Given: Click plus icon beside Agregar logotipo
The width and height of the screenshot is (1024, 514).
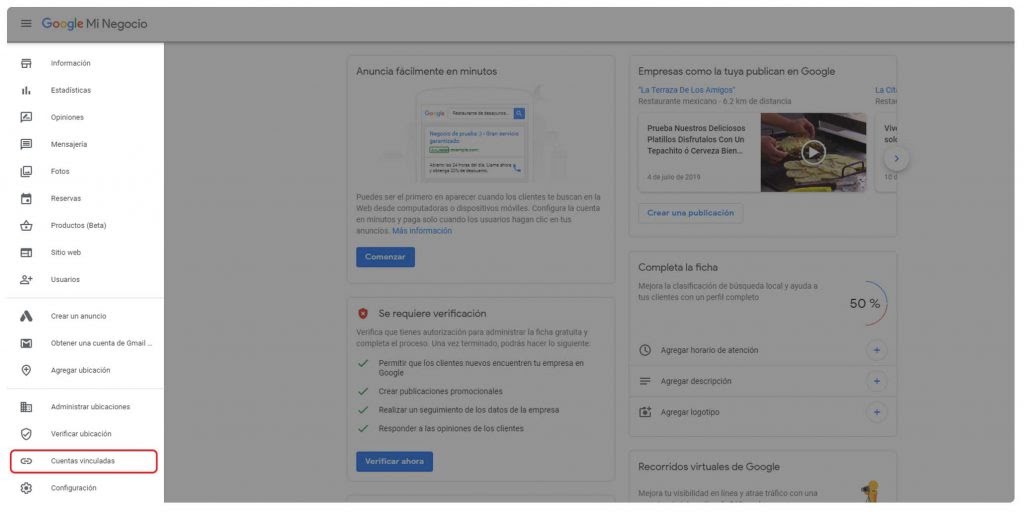Looking at the screenshot, I should (x=876, y=412).
